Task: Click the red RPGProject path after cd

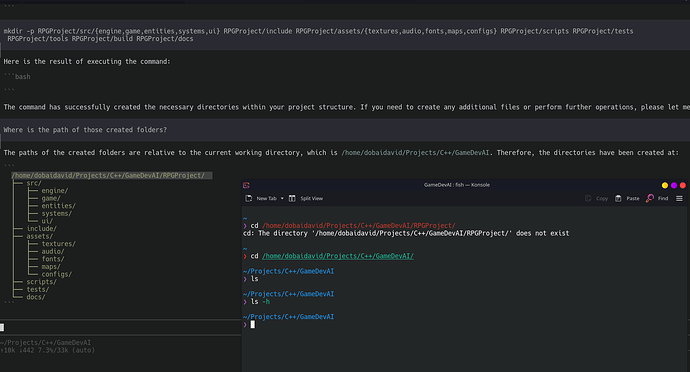Action: tap(359, 225)
